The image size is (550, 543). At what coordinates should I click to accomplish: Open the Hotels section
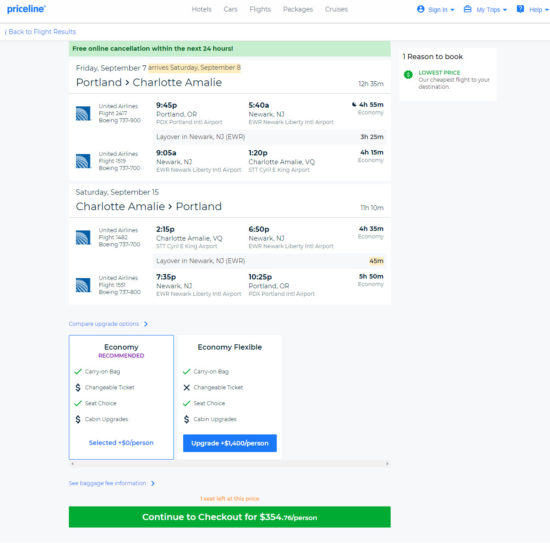(202, 9)
